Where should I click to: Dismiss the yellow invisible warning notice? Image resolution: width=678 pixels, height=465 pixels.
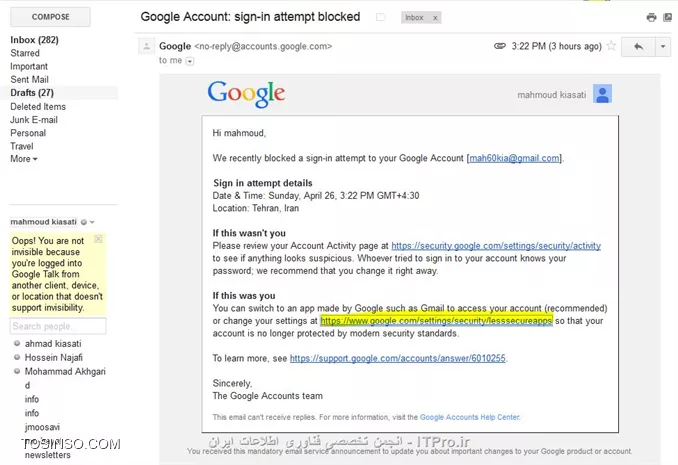coord(99,239)
